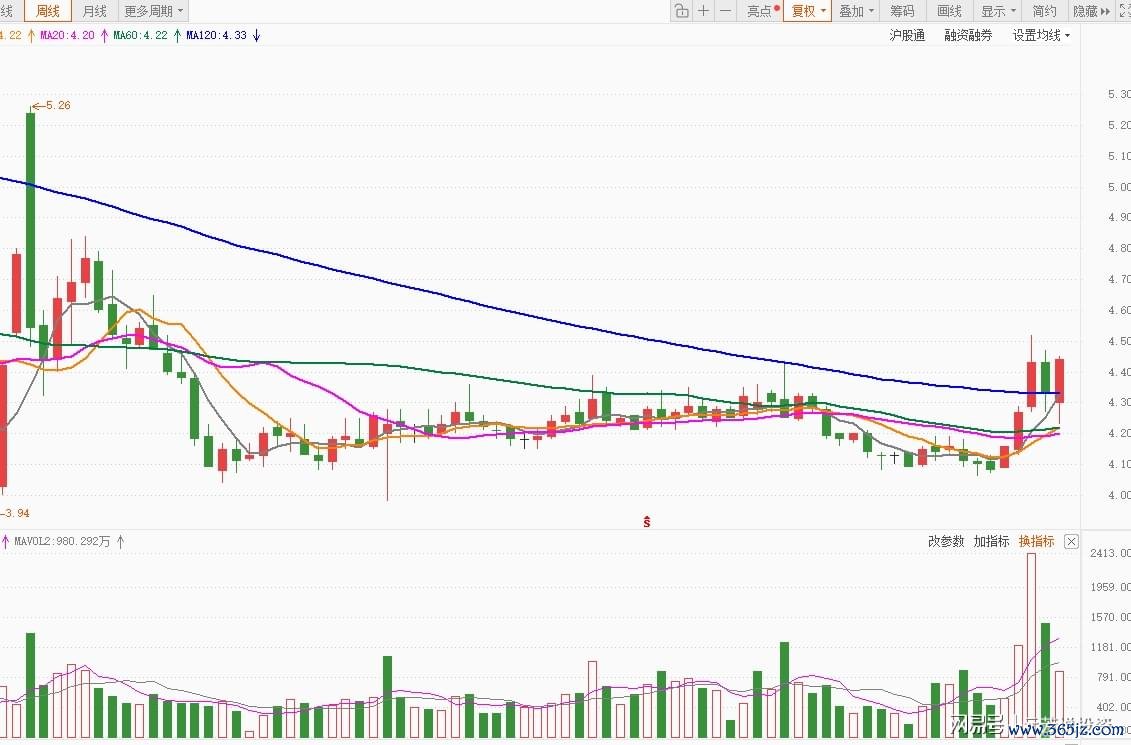1131x745 pixels.
Task: Click the tall green 5.26 candlestick
Action: coord(30,220)
